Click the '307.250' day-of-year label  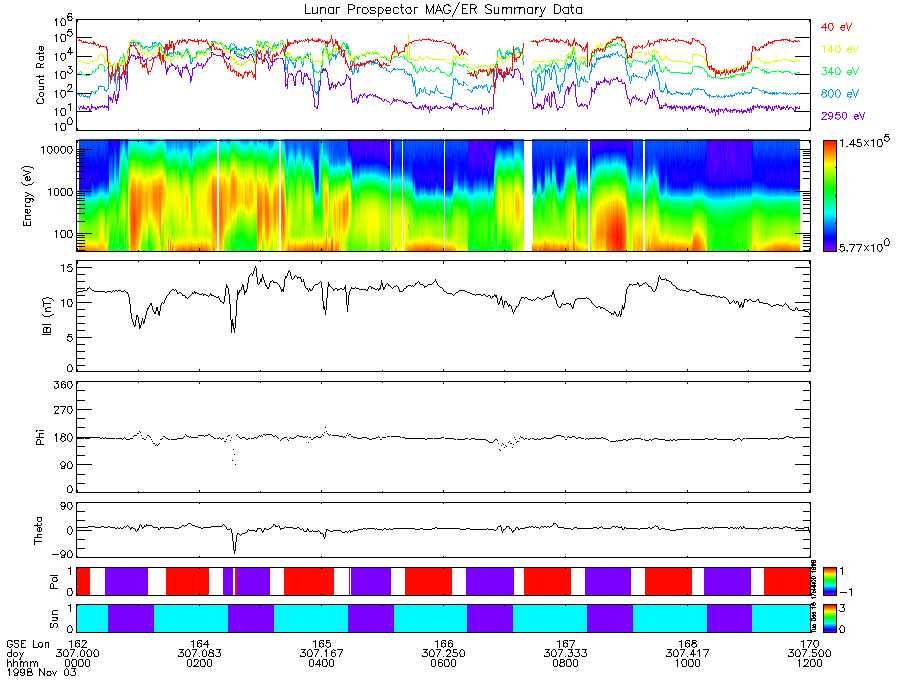tap(444, 654)
